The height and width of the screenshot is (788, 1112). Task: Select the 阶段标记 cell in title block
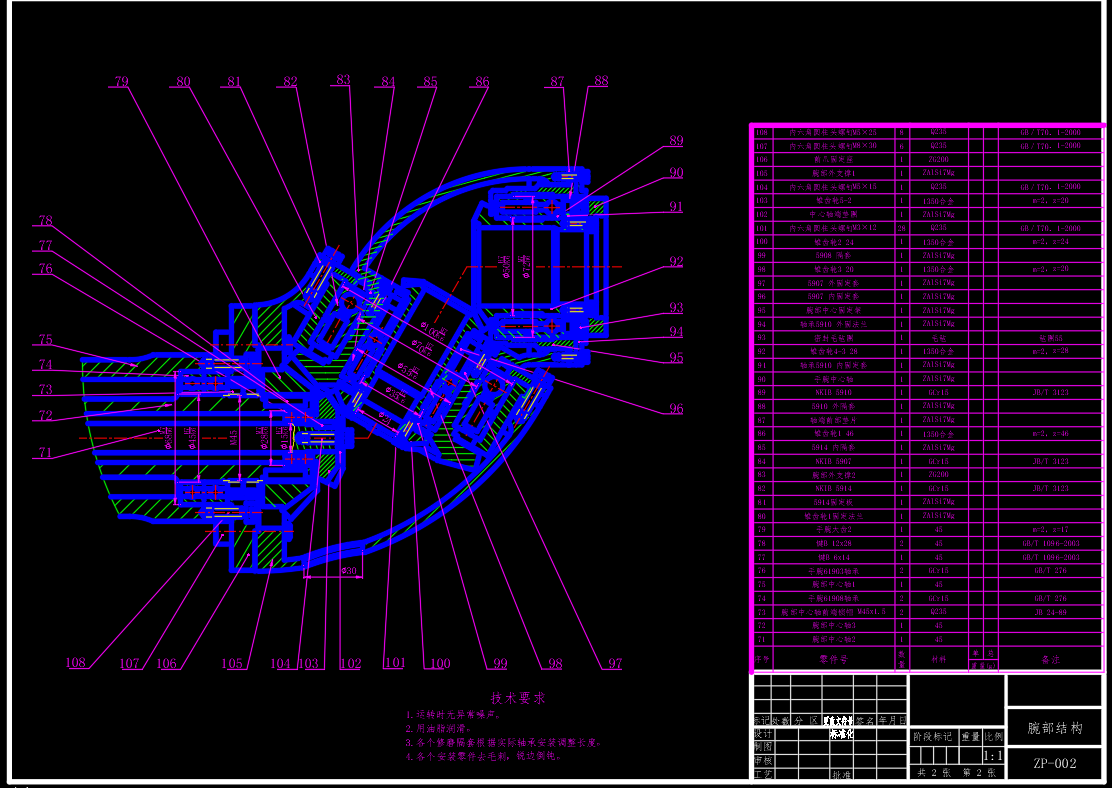[933, 736]
